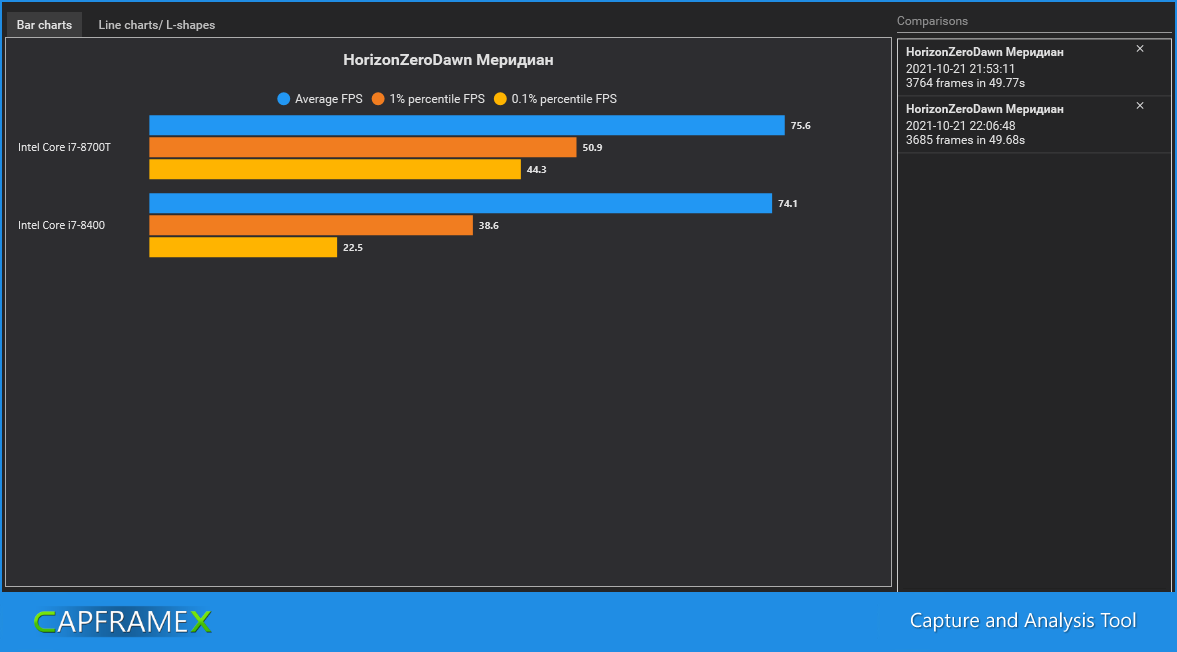Select the 3685 frames comparison record

click(1034, 124)
